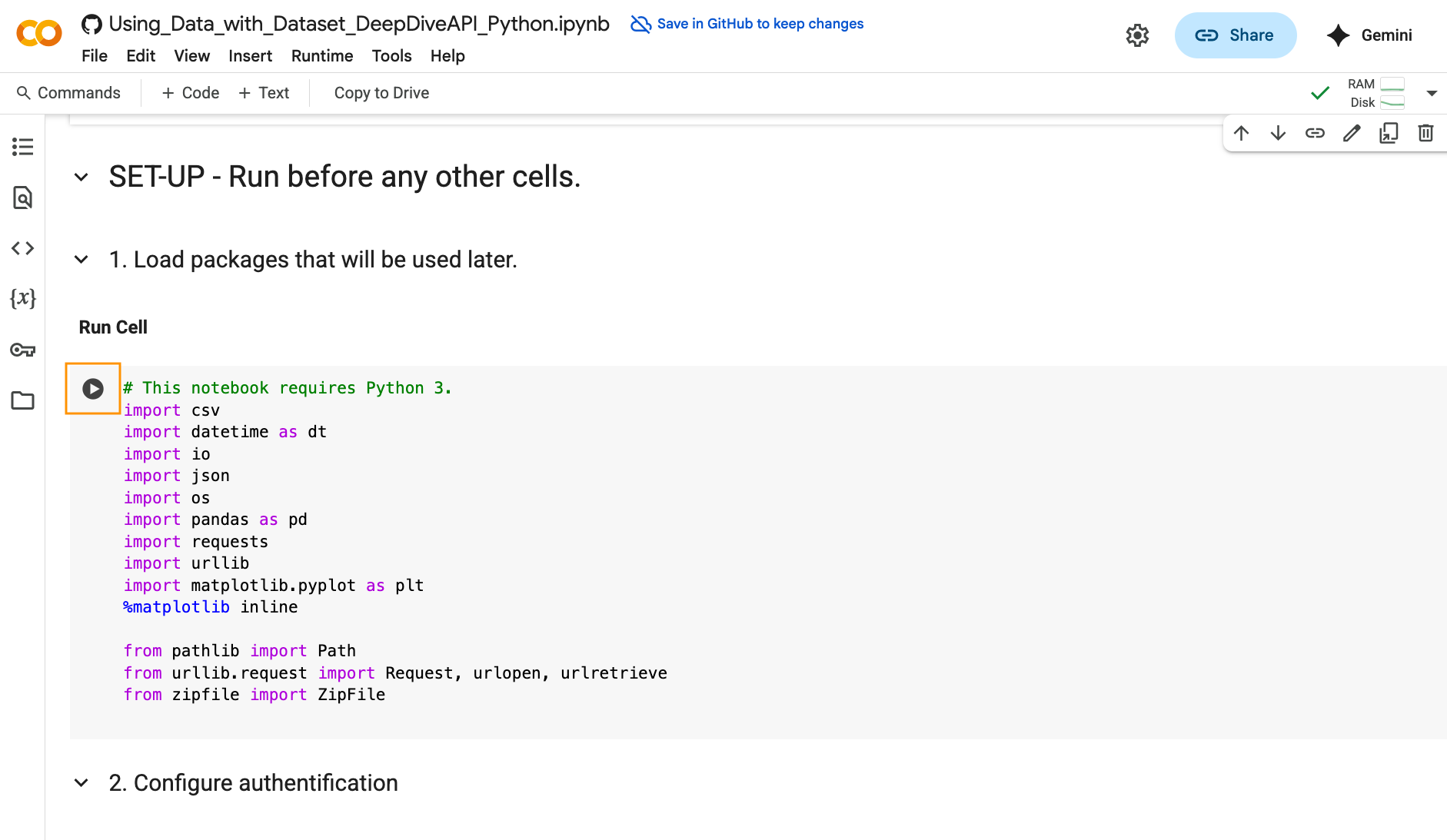
Task: Open the secrets key panel
Action: (23, 350)
